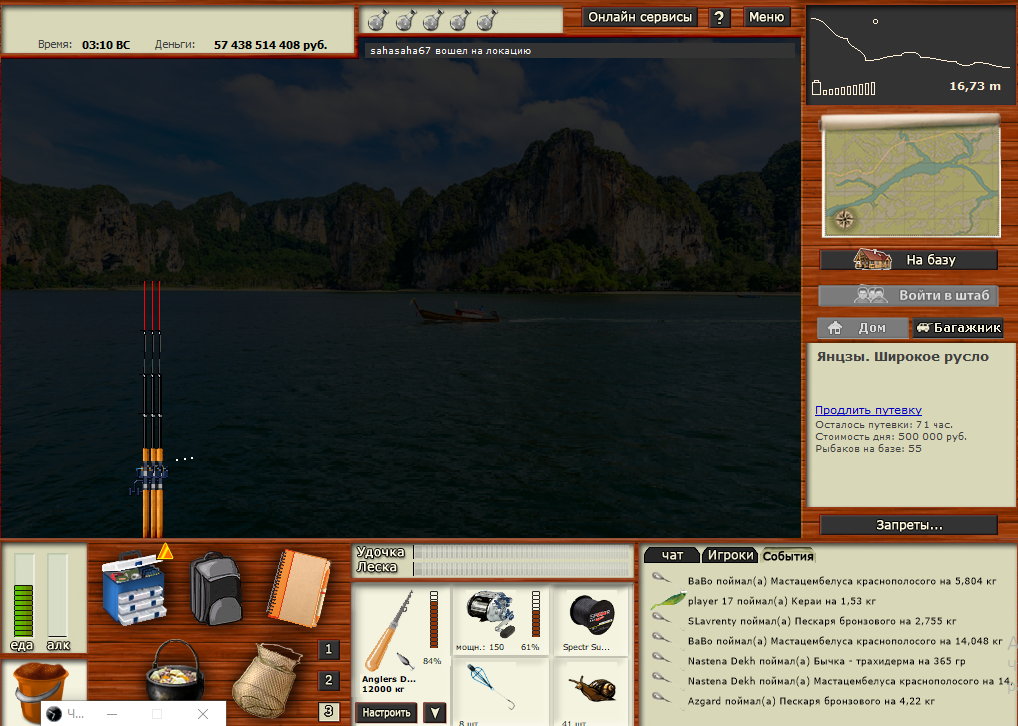Open Запреты... button

point(909,525)
